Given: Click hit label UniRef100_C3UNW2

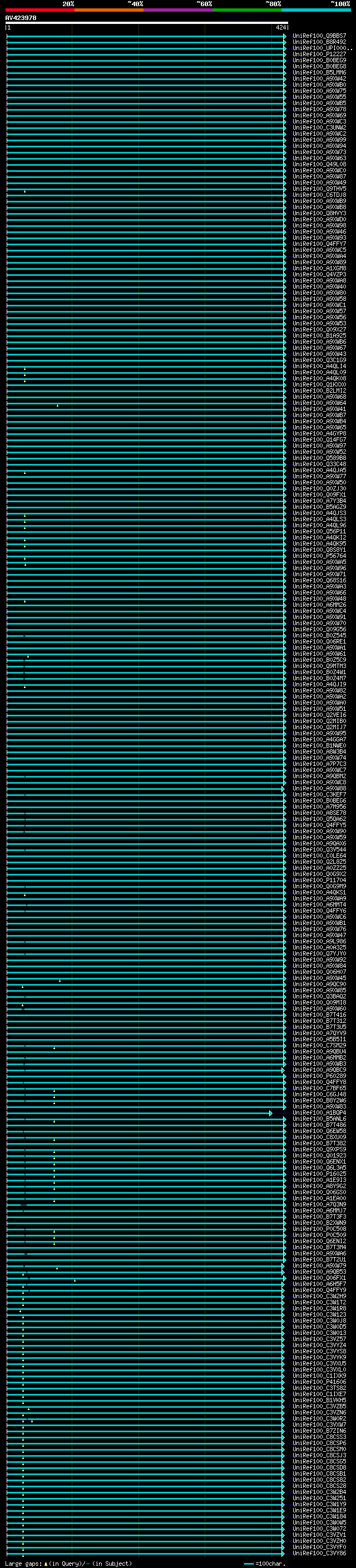Looking at the screenshot, I should [319, 128].
